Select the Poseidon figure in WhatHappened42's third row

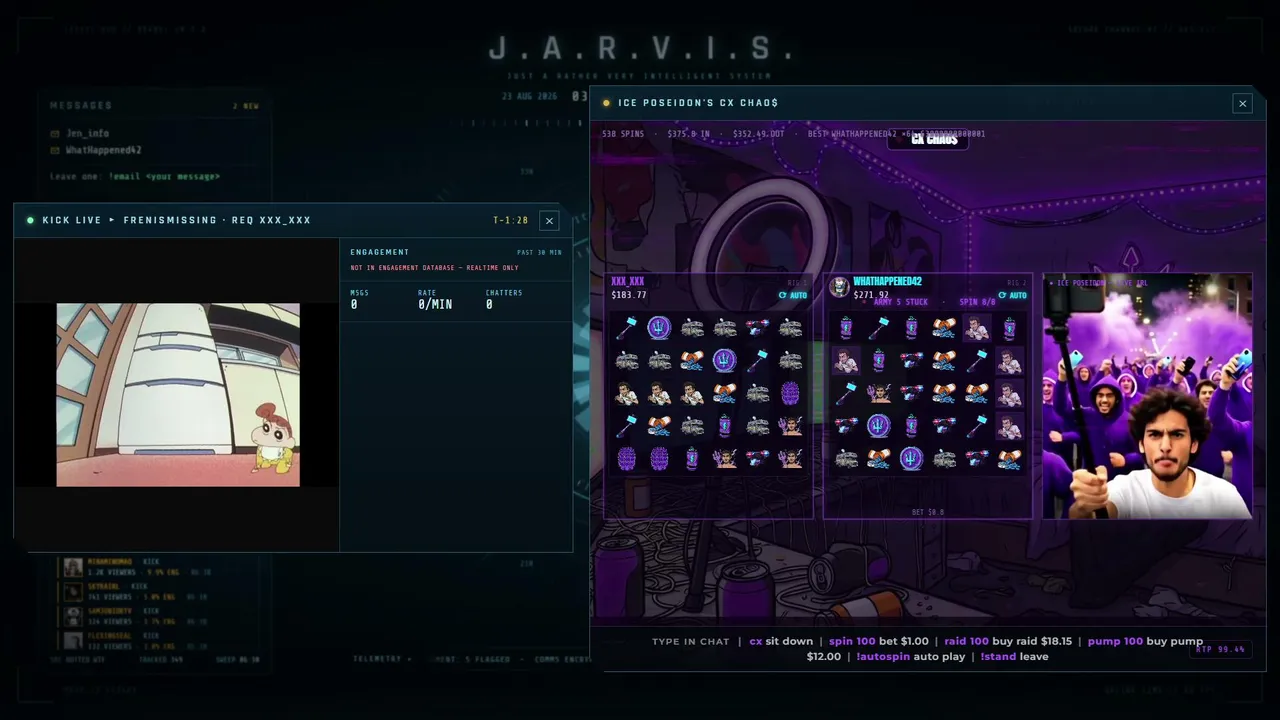pos(878,393)
